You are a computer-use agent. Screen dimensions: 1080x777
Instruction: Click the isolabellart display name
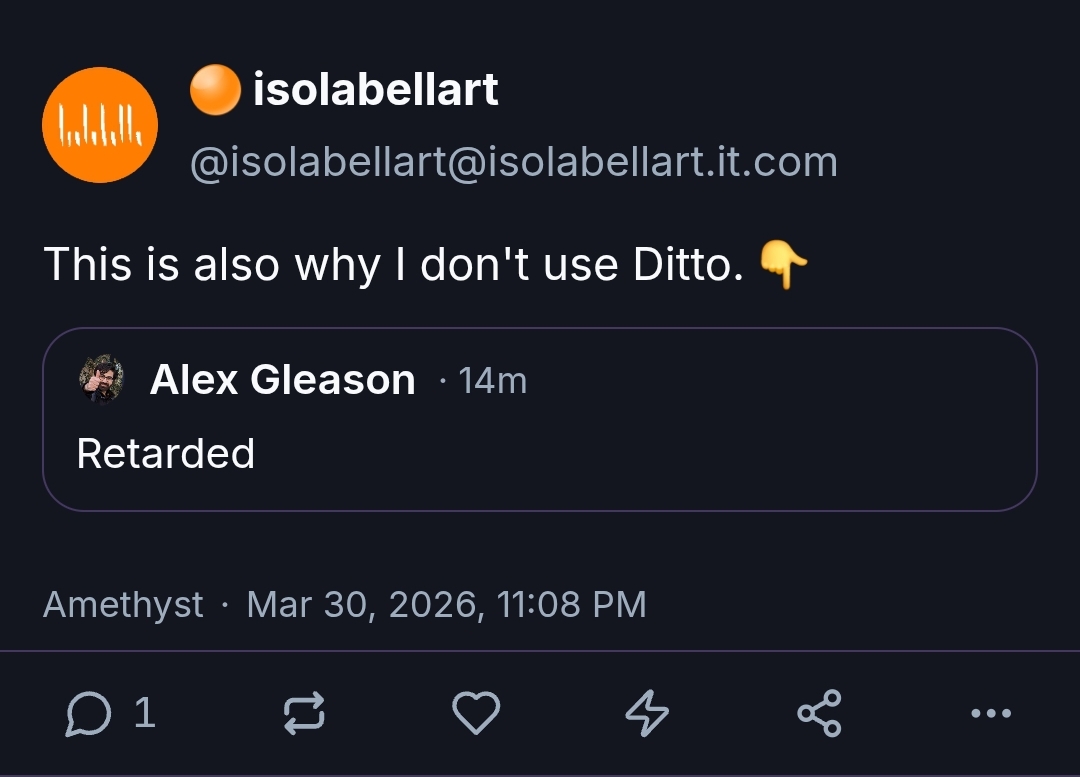pyautogui.click(x=375, y=91)
